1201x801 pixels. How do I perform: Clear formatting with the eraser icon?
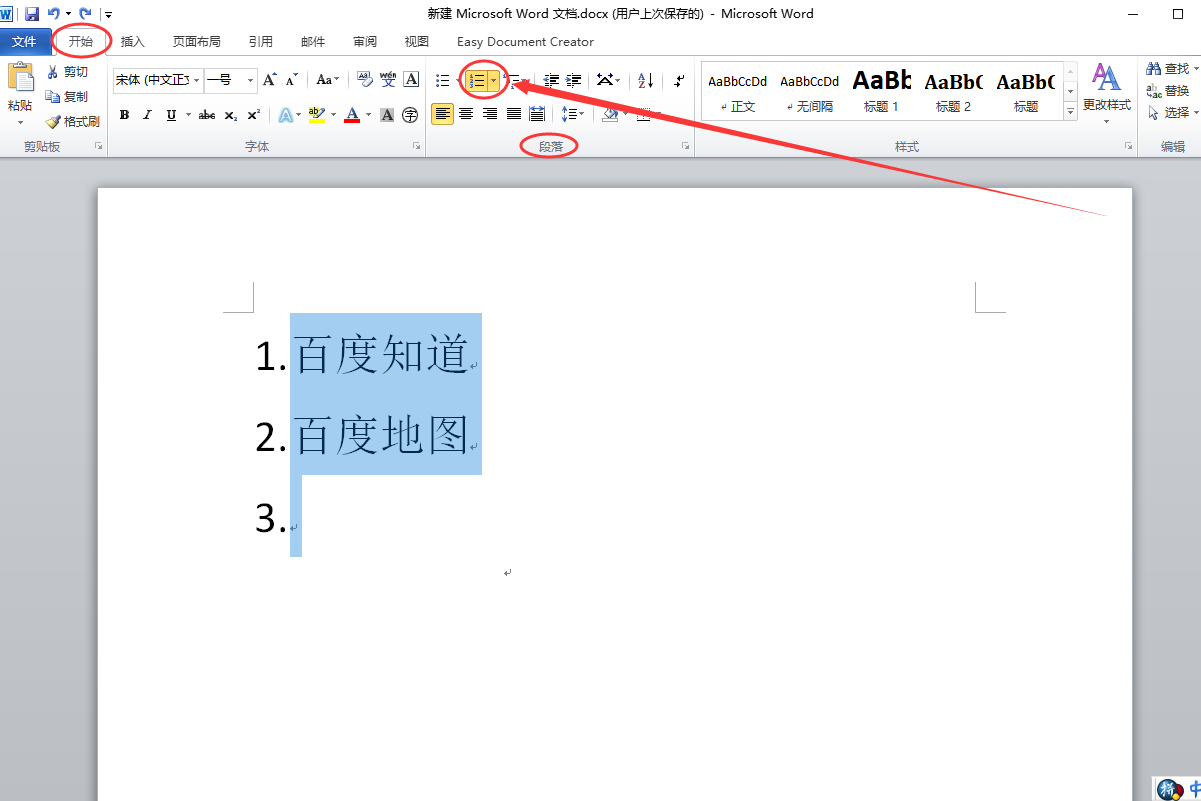click(x=364, y=80)
